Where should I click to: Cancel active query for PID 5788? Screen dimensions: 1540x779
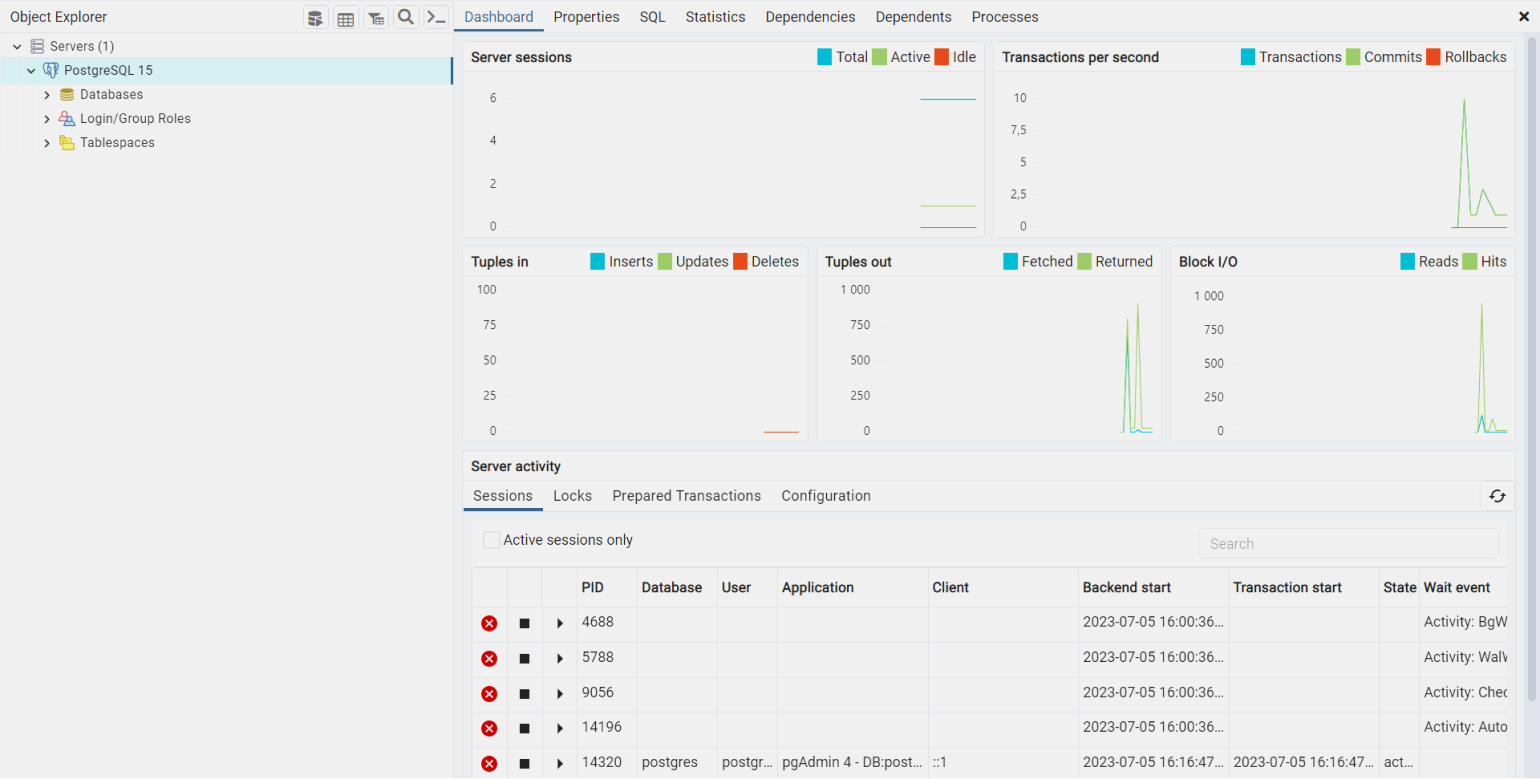[x=524, y=659]
